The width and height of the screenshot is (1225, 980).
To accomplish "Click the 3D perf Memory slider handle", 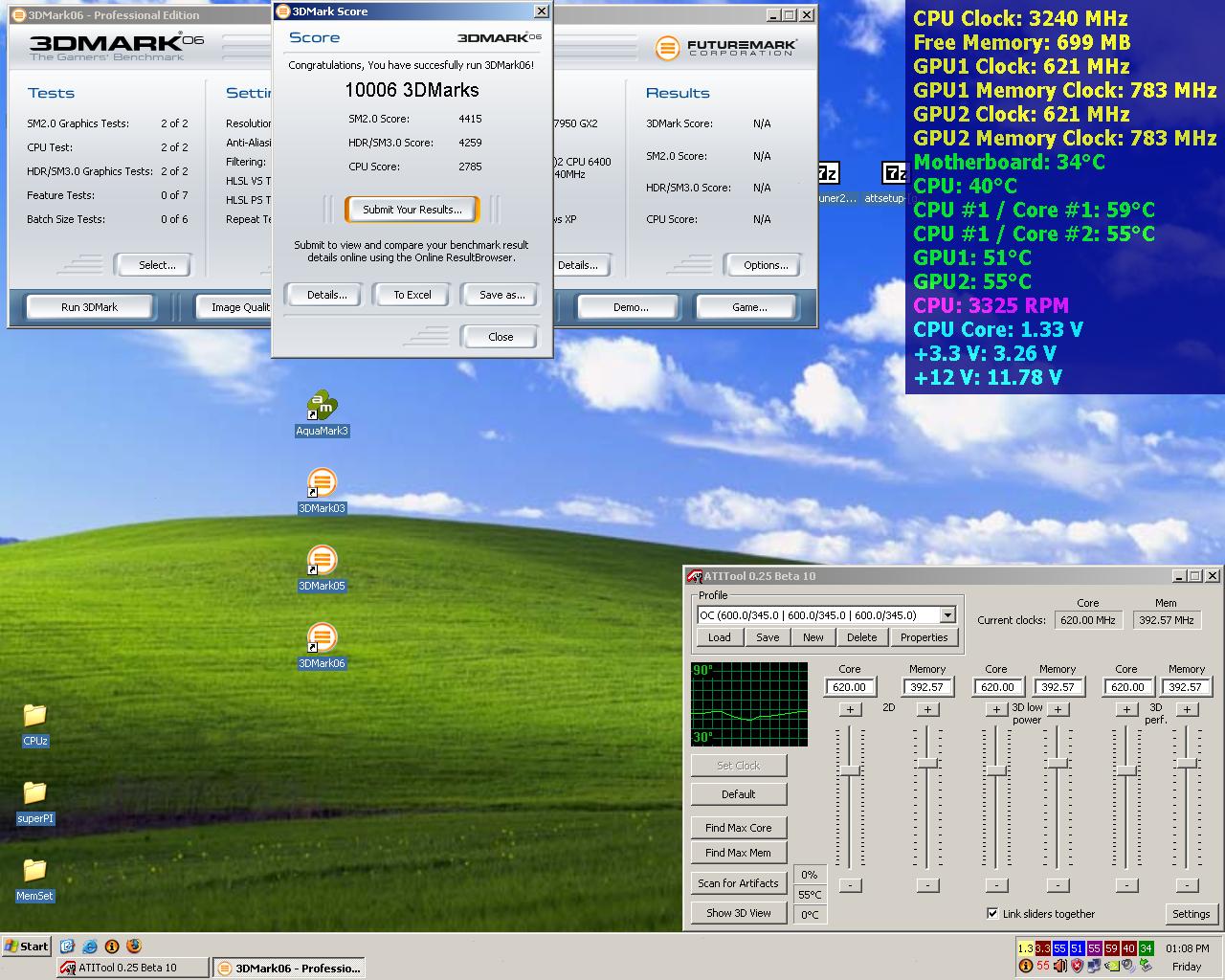I will pos(1187,763).
